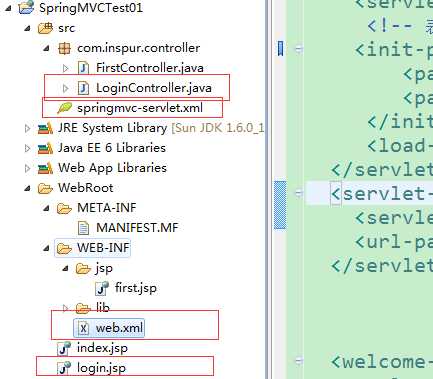Expand the JRE System Library node
Viewport: 433px width, 379px height.
pyautogui.click(x=28, y=128)
